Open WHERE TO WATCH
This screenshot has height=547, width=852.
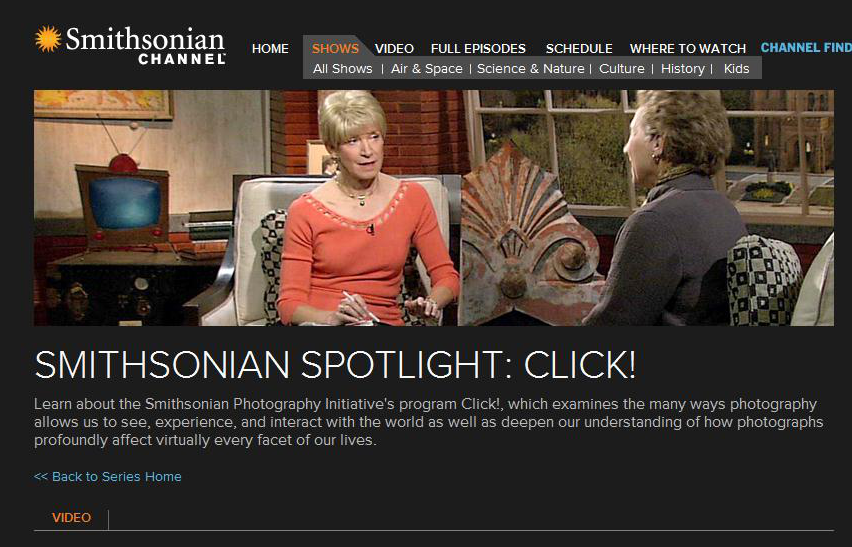pos(688,48)
